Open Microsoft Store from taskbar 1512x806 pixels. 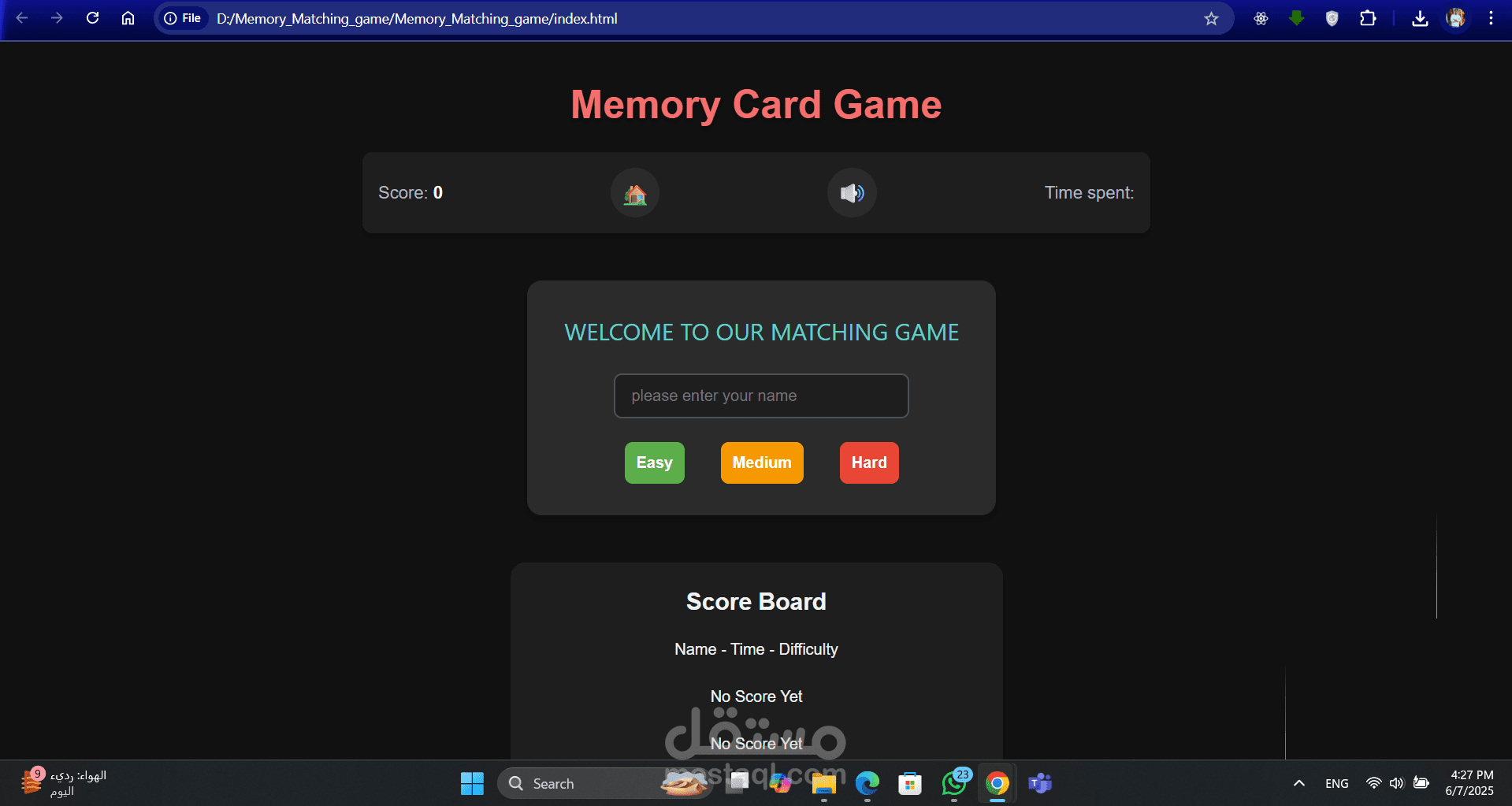(x=910, y=783)
